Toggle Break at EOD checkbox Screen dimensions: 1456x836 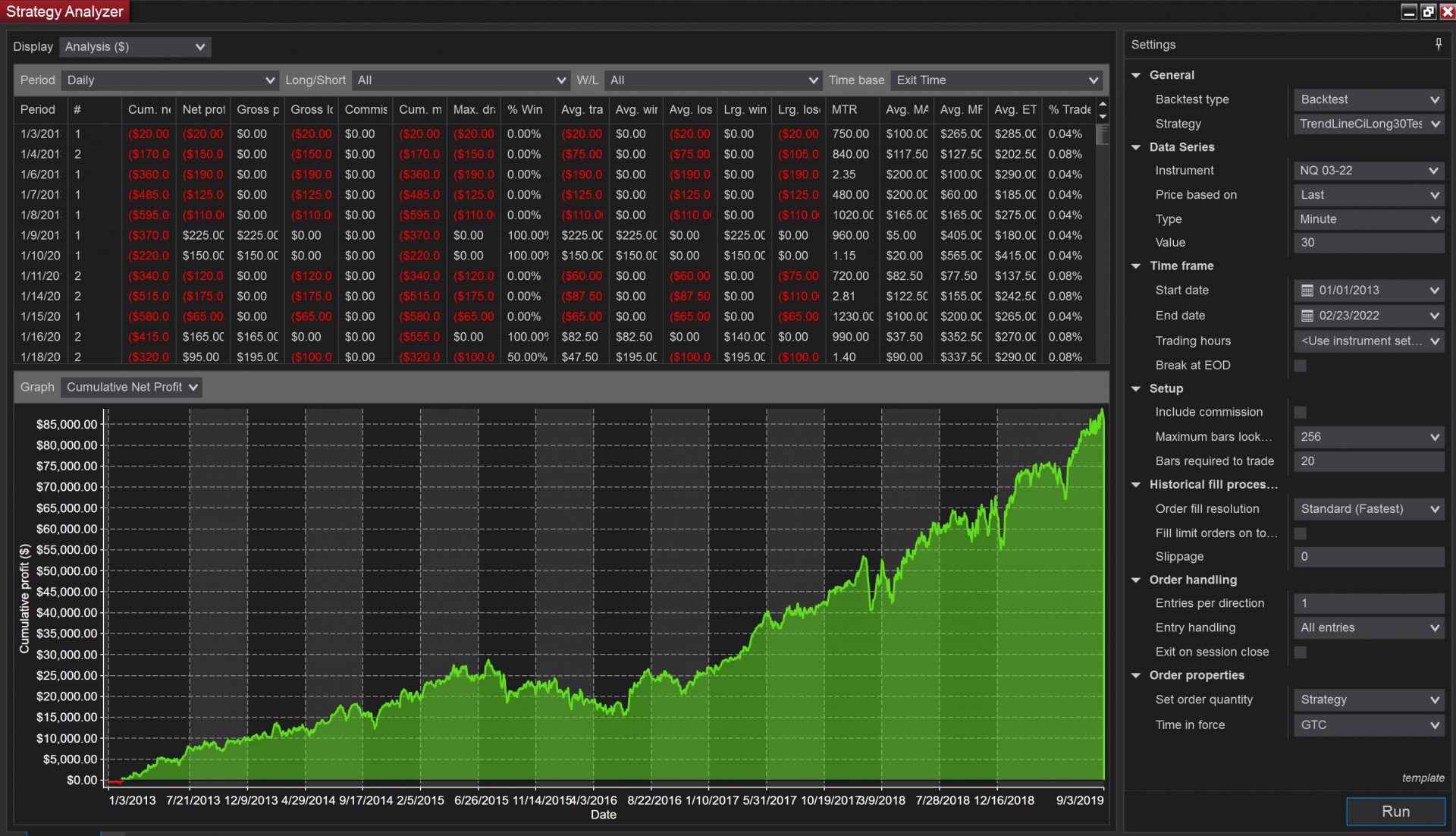click(x=1301, y=366)
